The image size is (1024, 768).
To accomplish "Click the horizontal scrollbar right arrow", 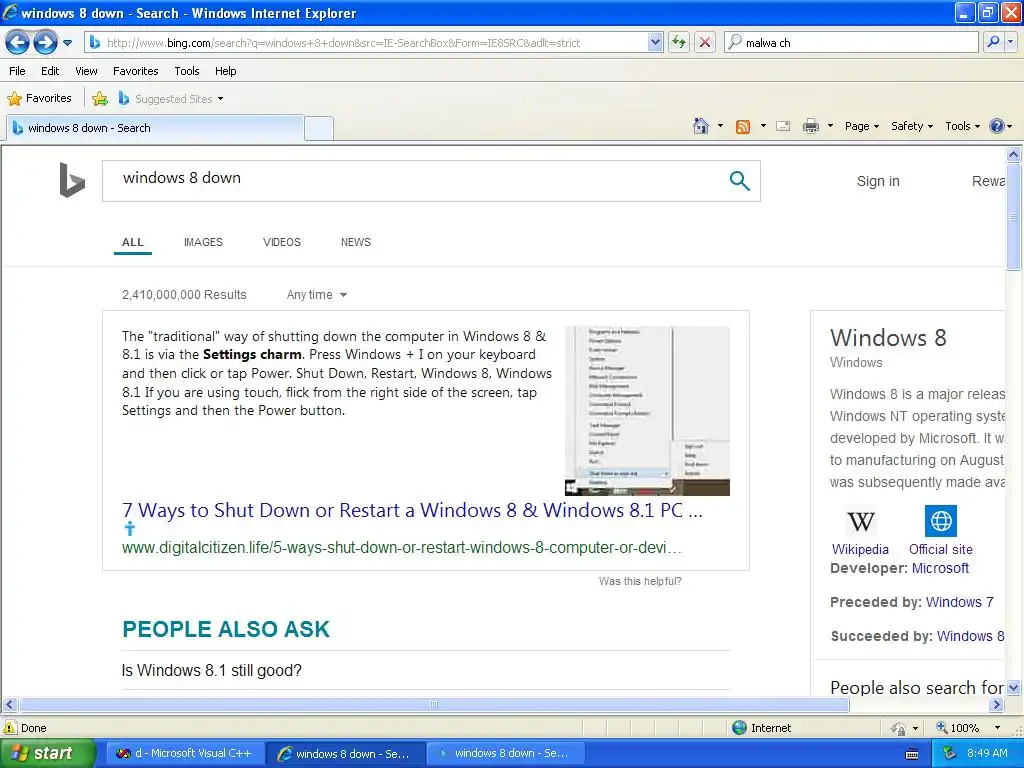I will (997, 705).
